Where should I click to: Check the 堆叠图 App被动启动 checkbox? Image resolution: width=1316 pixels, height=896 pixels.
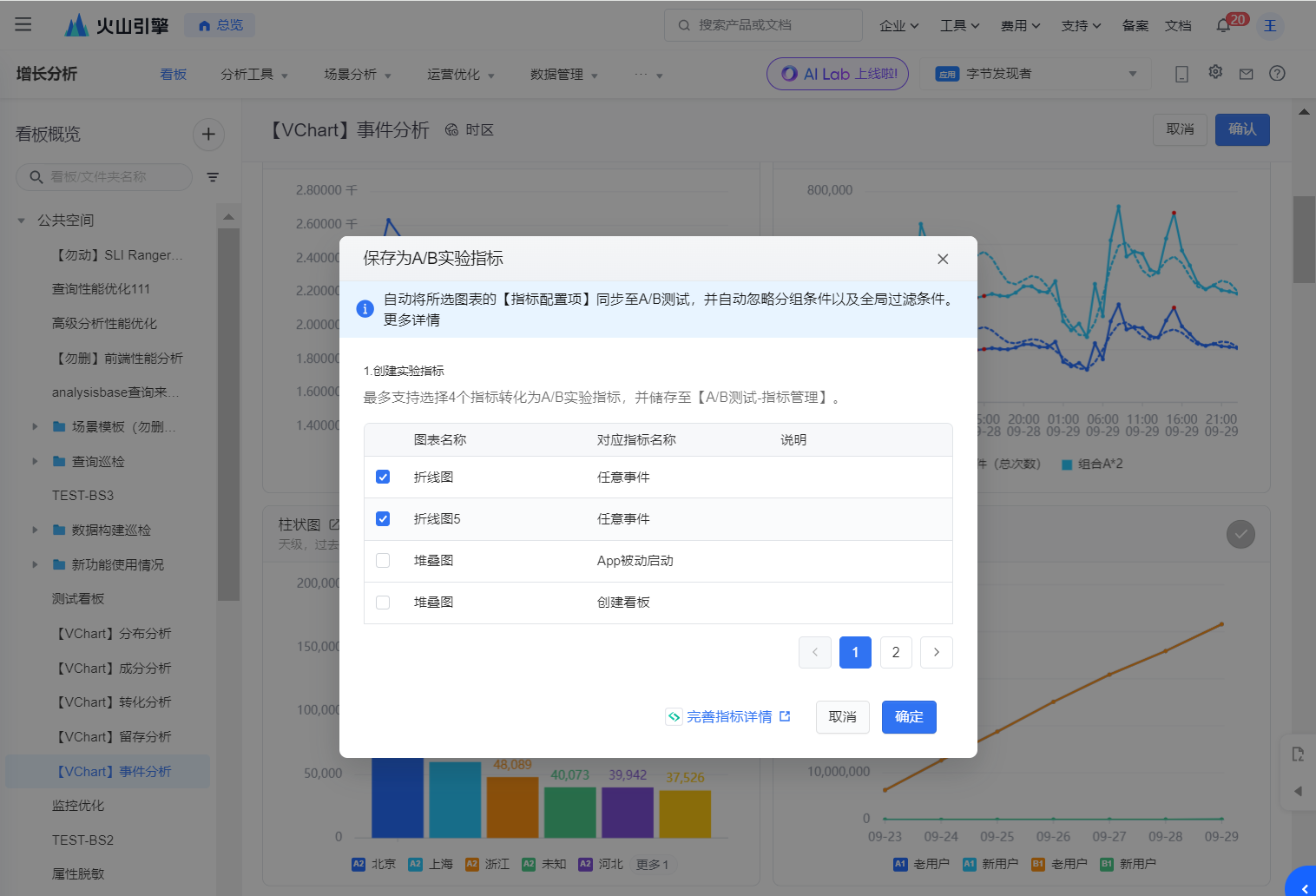383,560
